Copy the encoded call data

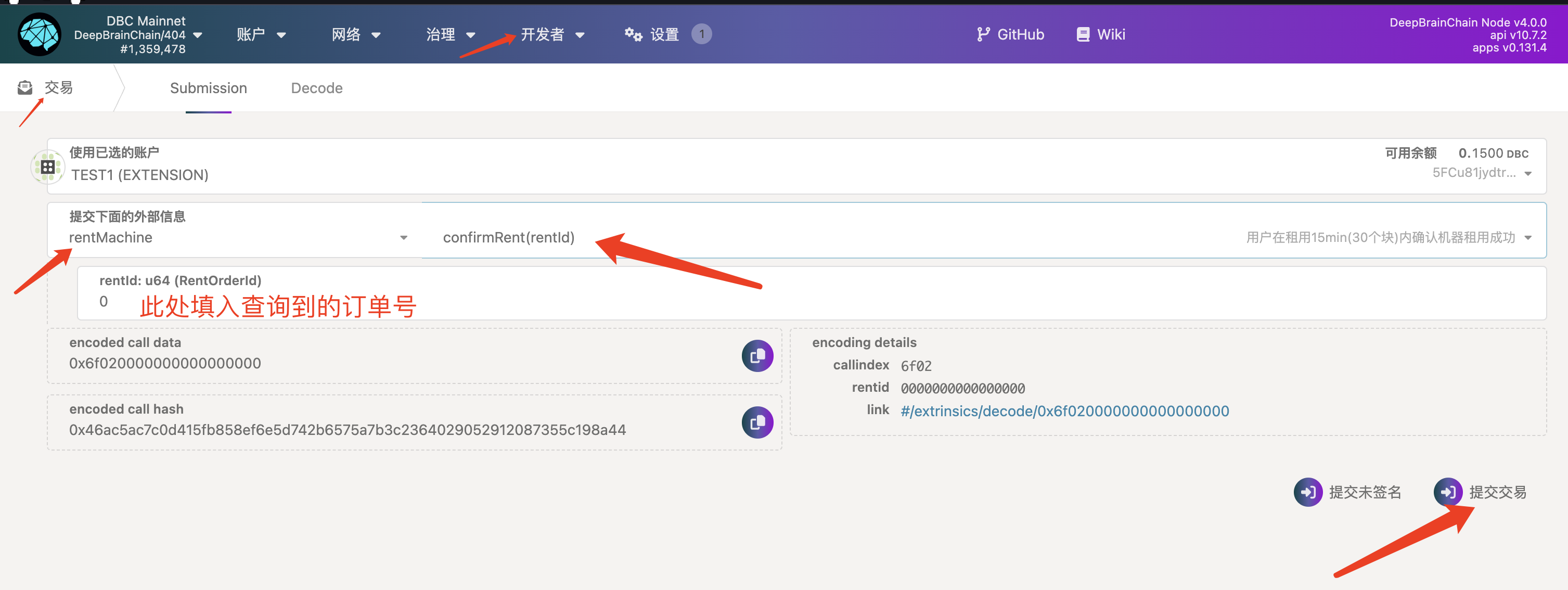pos(757,356)
